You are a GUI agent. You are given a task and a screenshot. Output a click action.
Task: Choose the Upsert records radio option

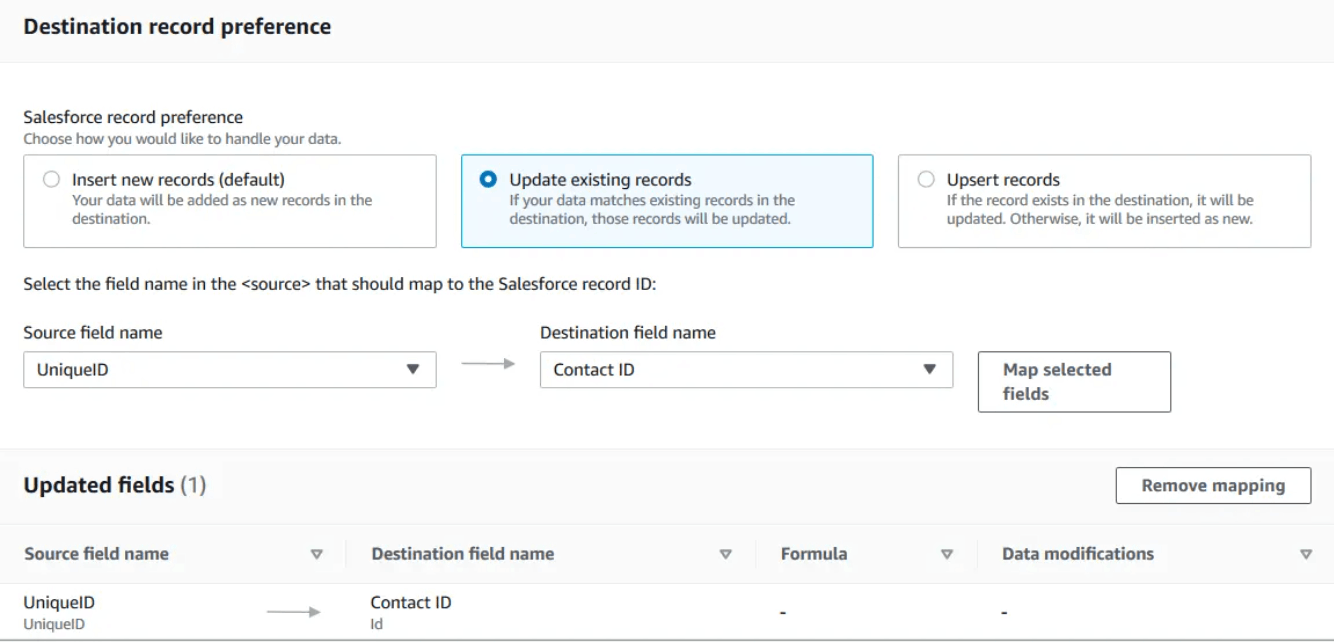[x=926, y=180]
